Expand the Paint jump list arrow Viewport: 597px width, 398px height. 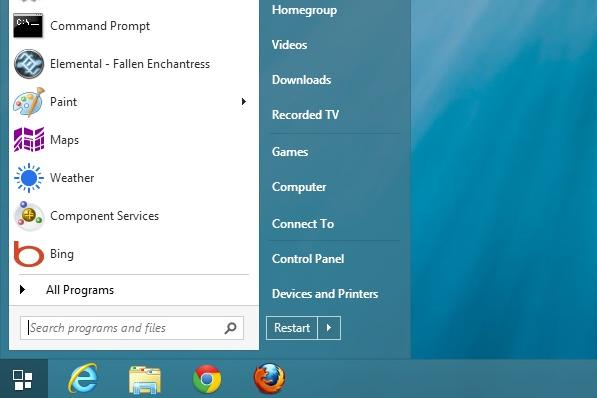coord(244,101)
